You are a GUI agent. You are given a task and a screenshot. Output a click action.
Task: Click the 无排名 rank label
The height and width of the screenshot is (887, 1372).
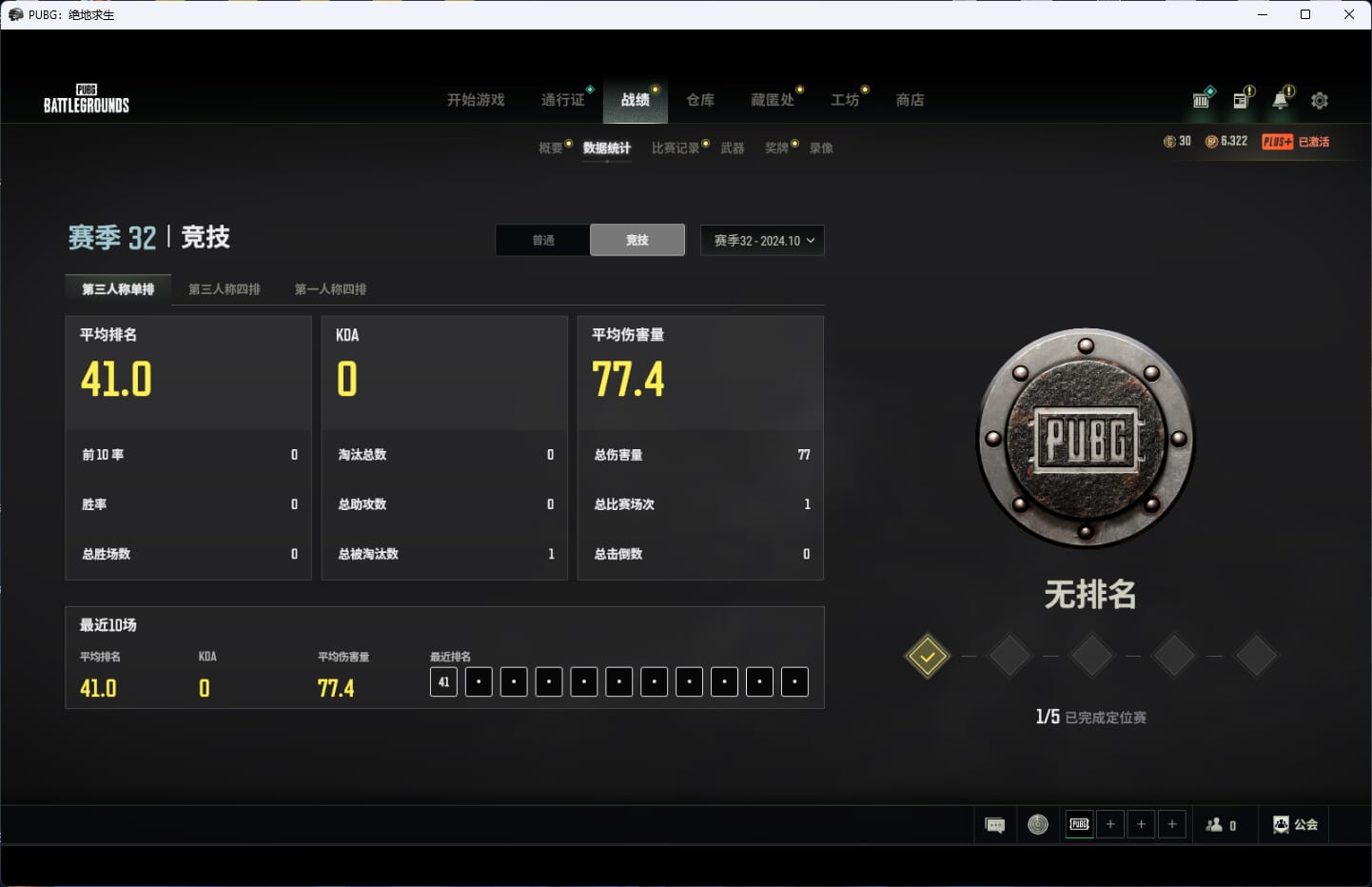[x=1090, y=595]
